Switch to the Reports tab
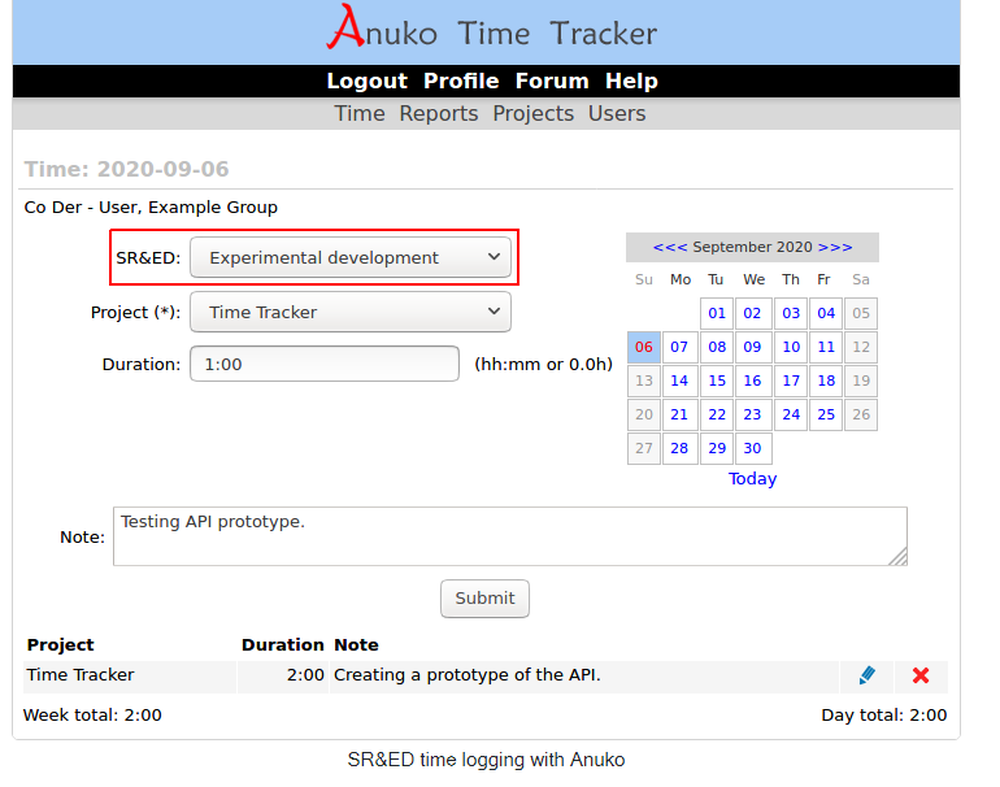Image resolution: width=1000 pixels, height=787 pixels. point(439,114)
